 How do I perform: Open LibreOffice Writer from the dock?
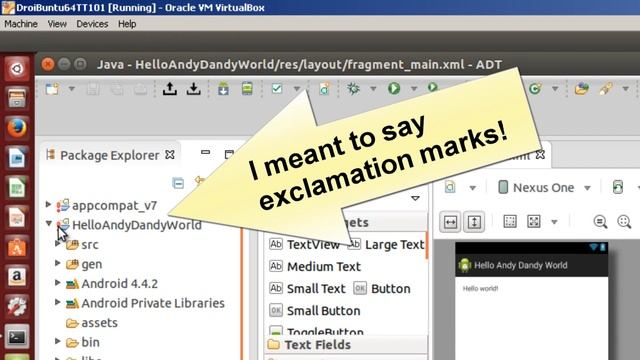click(17, 158)
